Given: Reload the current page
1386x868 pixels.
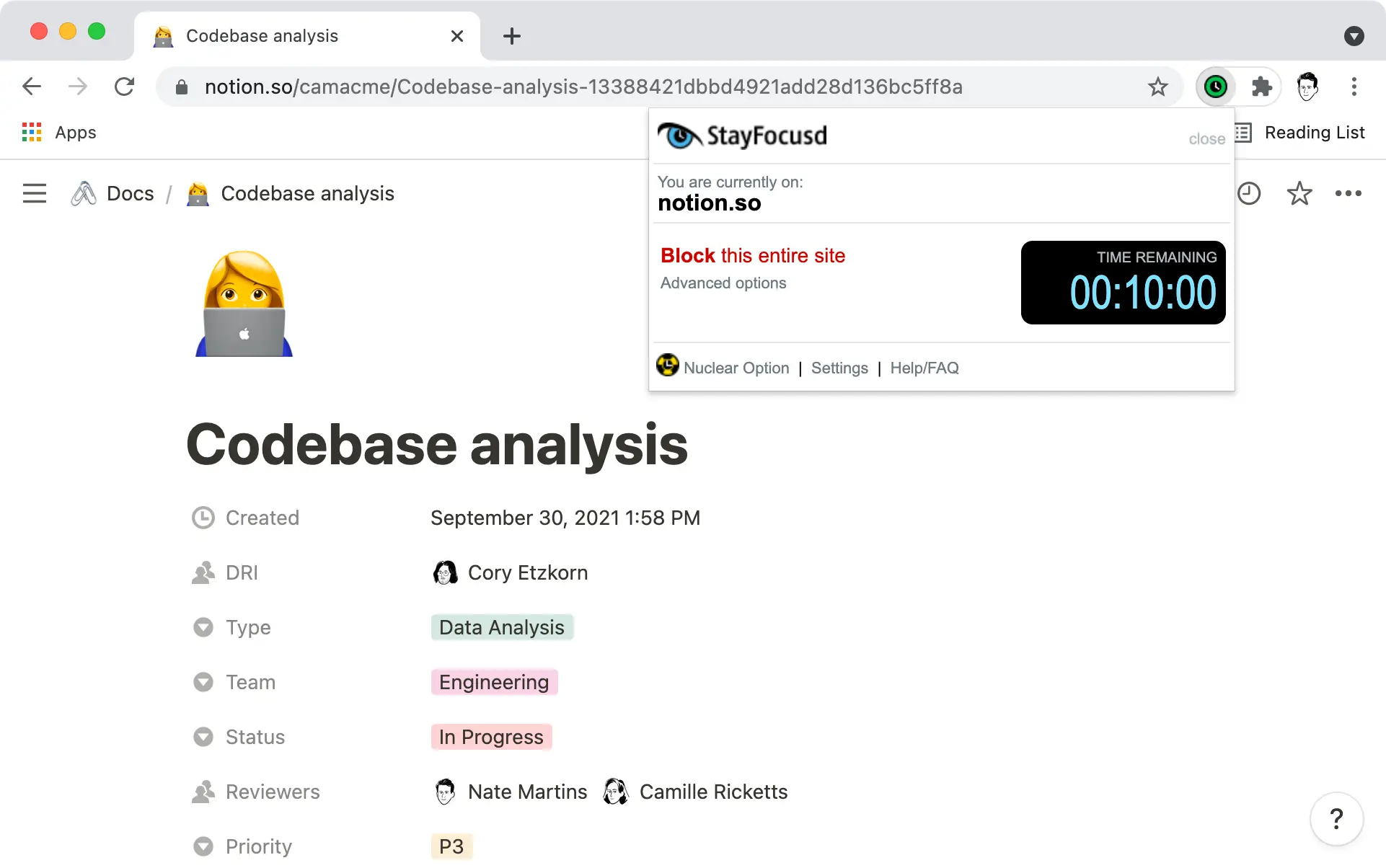Looking at the screenshot, I should click(124, 87).
